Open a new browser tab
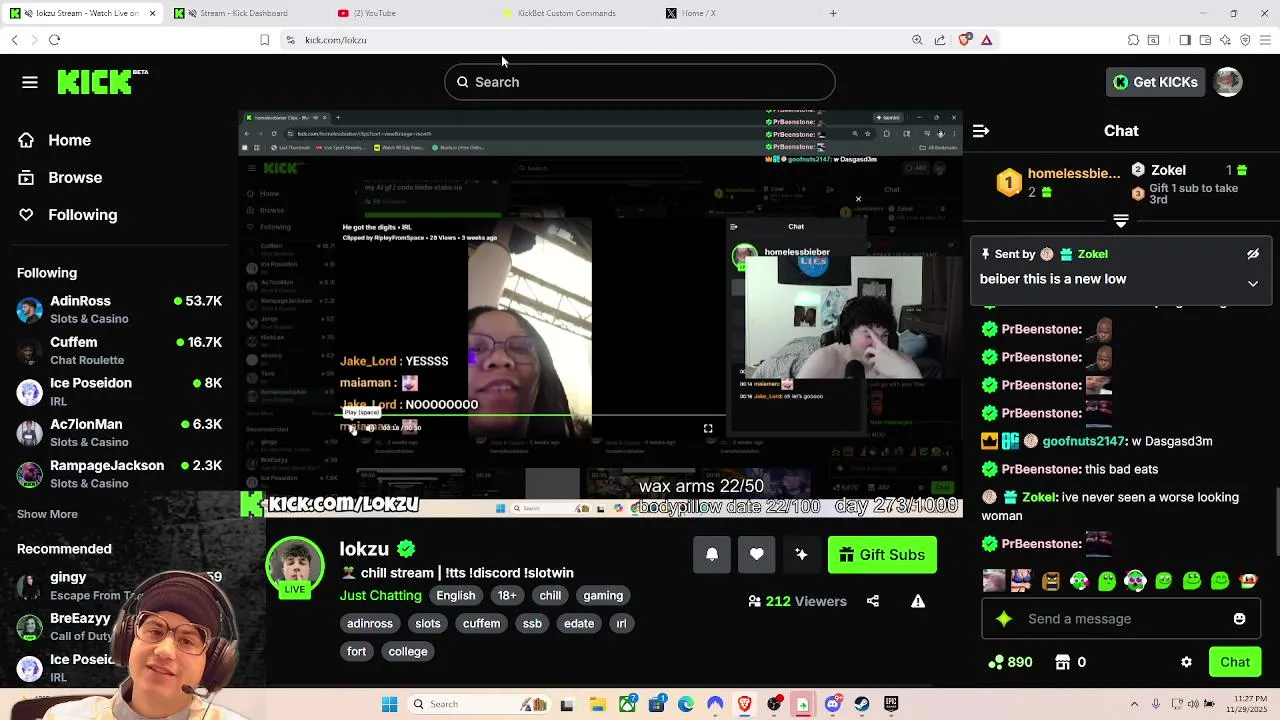This screenshot has width=1280, height=720. (x=833, y=13)
